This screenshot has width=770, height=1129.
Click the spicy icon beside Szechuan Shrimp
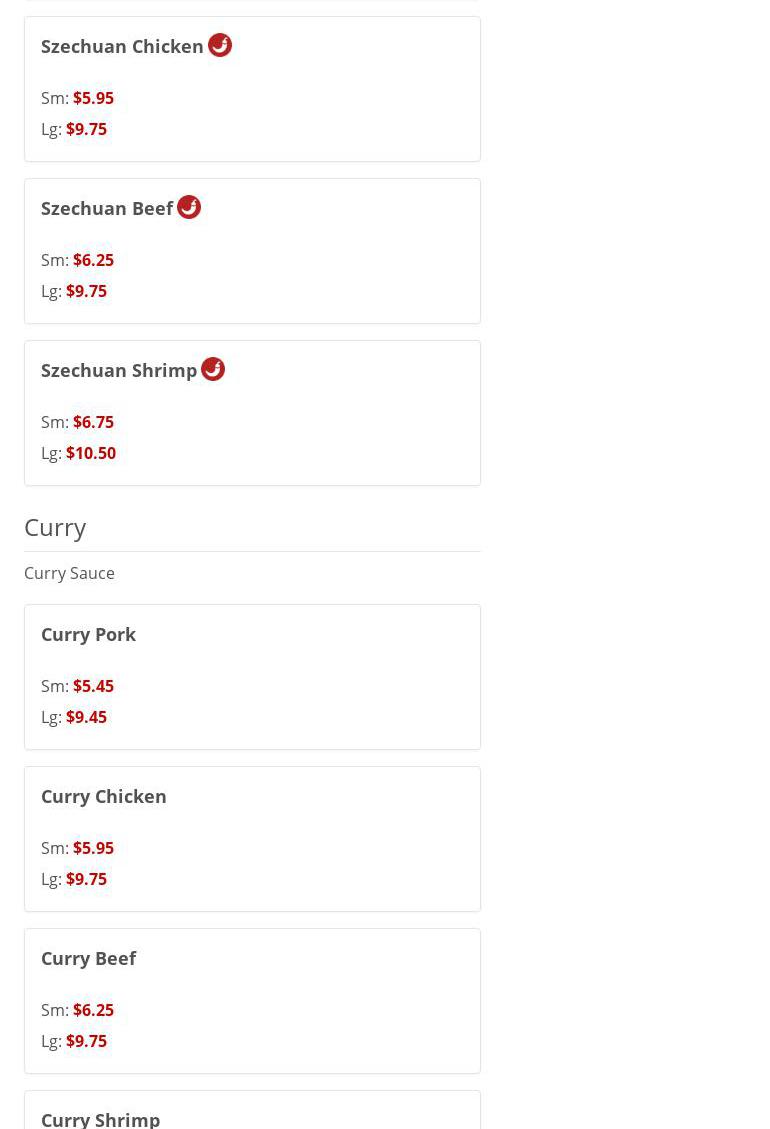[213, 369]
